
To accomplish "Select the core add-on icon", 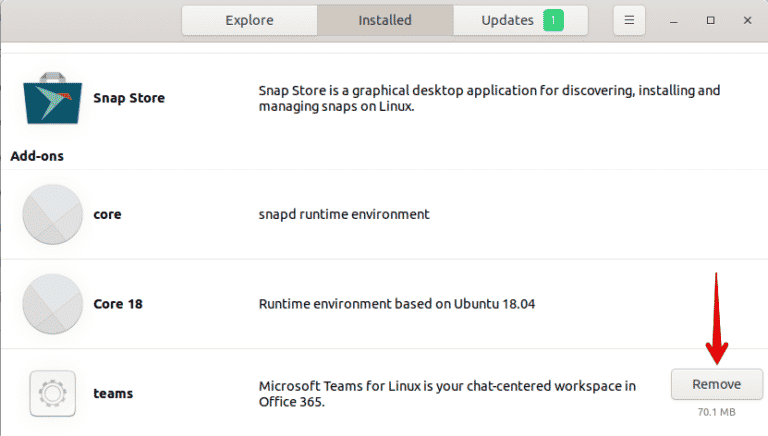I will point(52,215).
